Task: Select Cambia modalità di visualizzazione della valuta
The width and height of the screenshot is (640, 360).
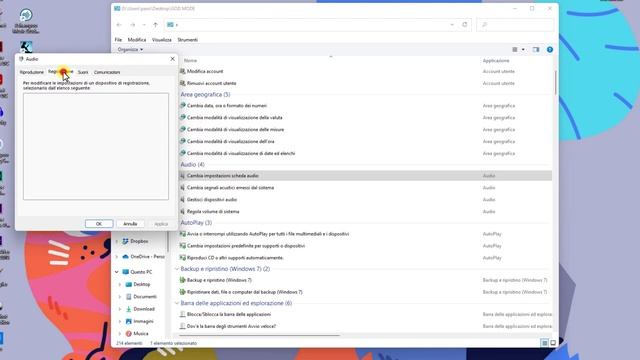Action: click(234, 118)
